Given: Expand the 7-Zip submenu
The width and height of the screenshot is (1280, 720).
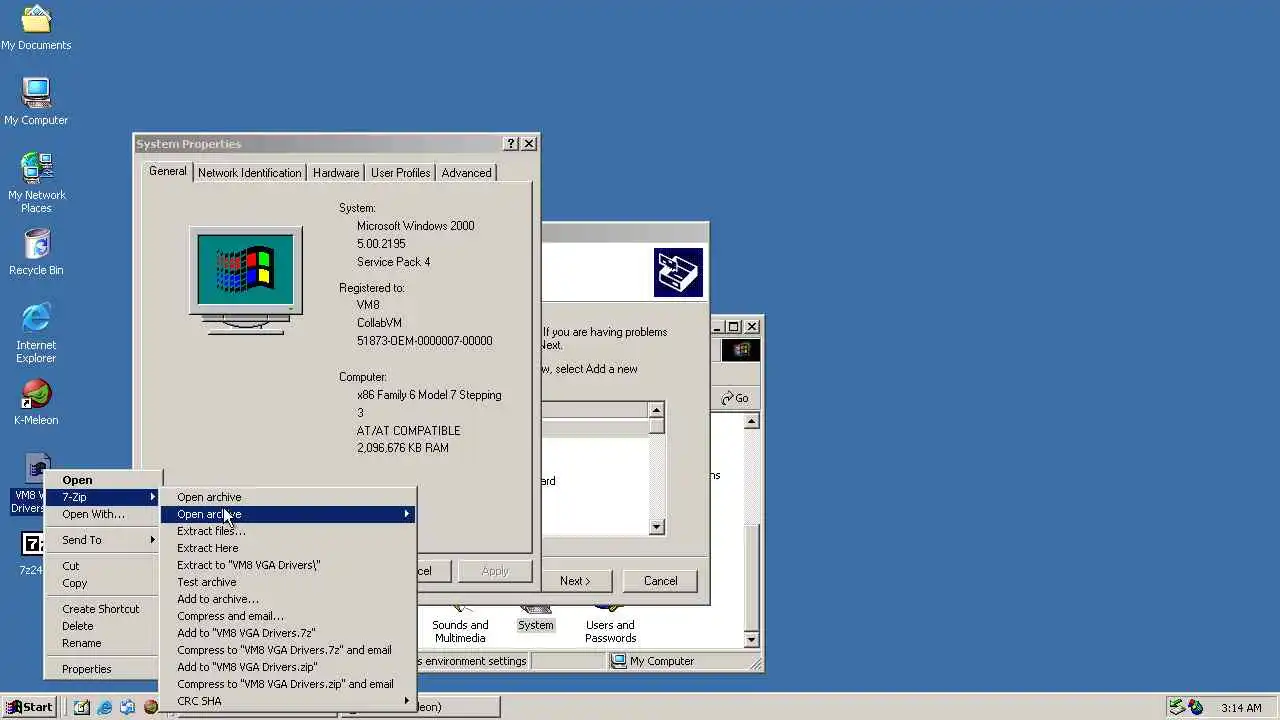Looking at the screenshot, I should (x=103, y=497).
